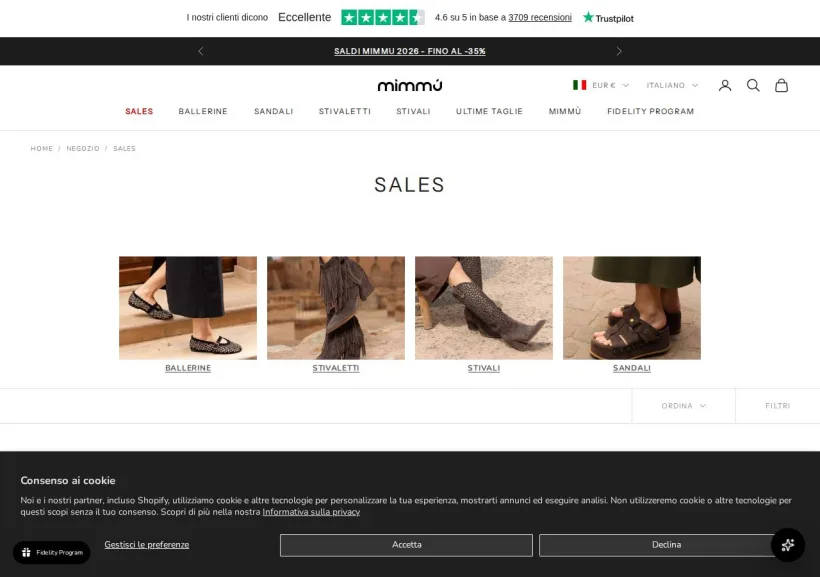Image resolution: width=820 pixels, height=577 pixels.
Task: Click the Trustpilot logo
Action: [x=608, y=18]
